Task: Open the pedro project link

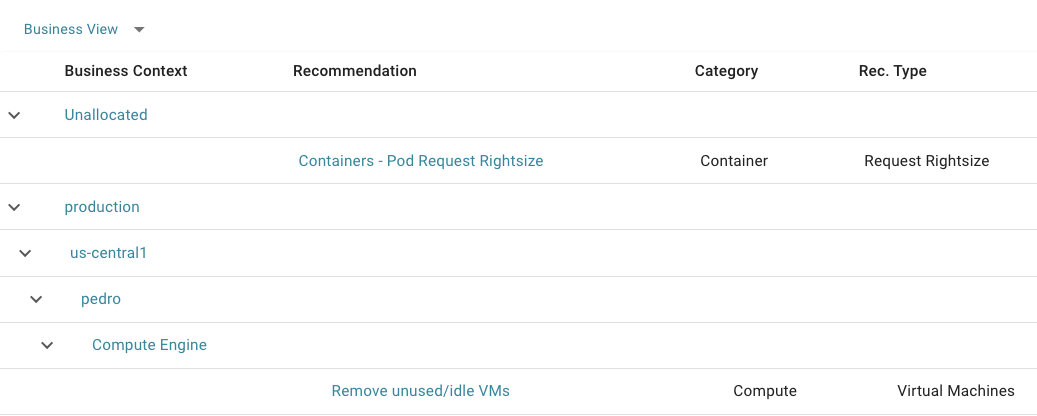Action: [101, 299]
